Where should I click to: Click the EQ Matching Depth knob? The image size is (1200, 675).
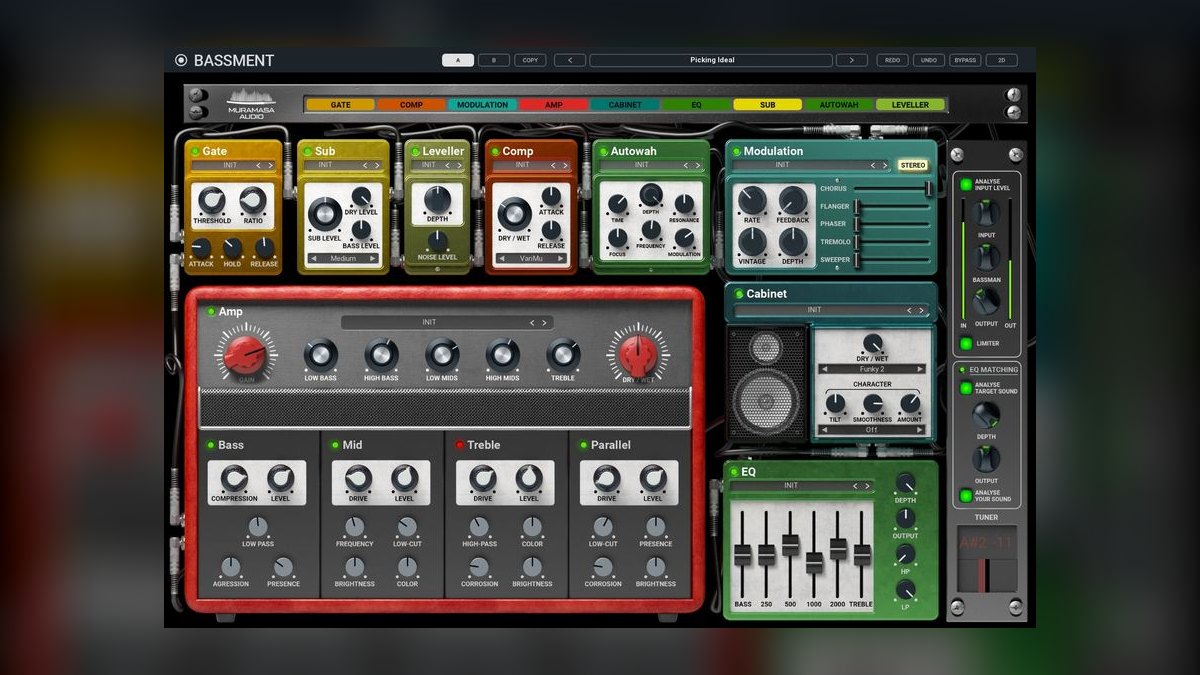(x=986, y=416)
